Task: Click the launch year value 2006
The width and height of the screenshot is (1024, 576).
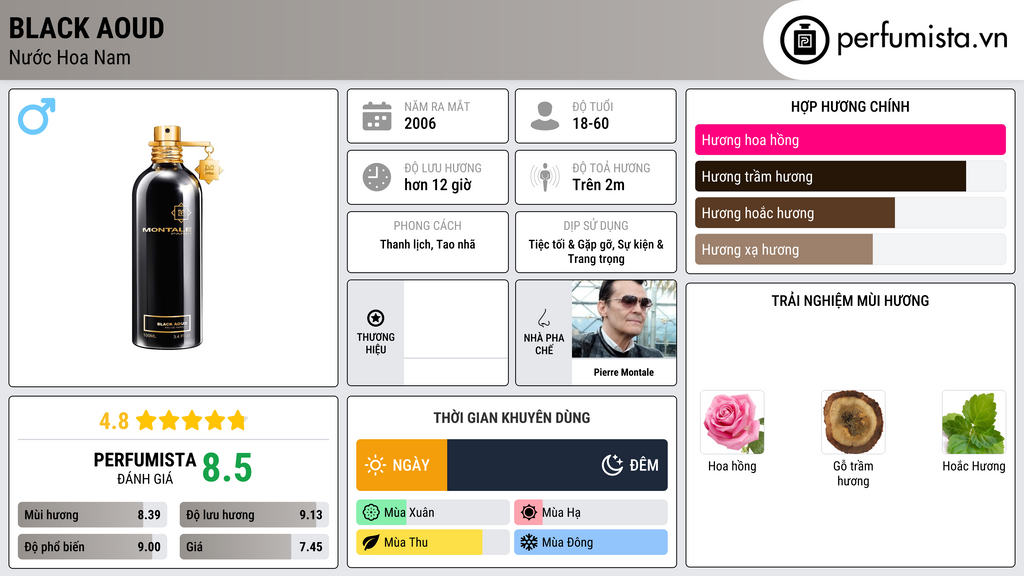Action: 420,123
